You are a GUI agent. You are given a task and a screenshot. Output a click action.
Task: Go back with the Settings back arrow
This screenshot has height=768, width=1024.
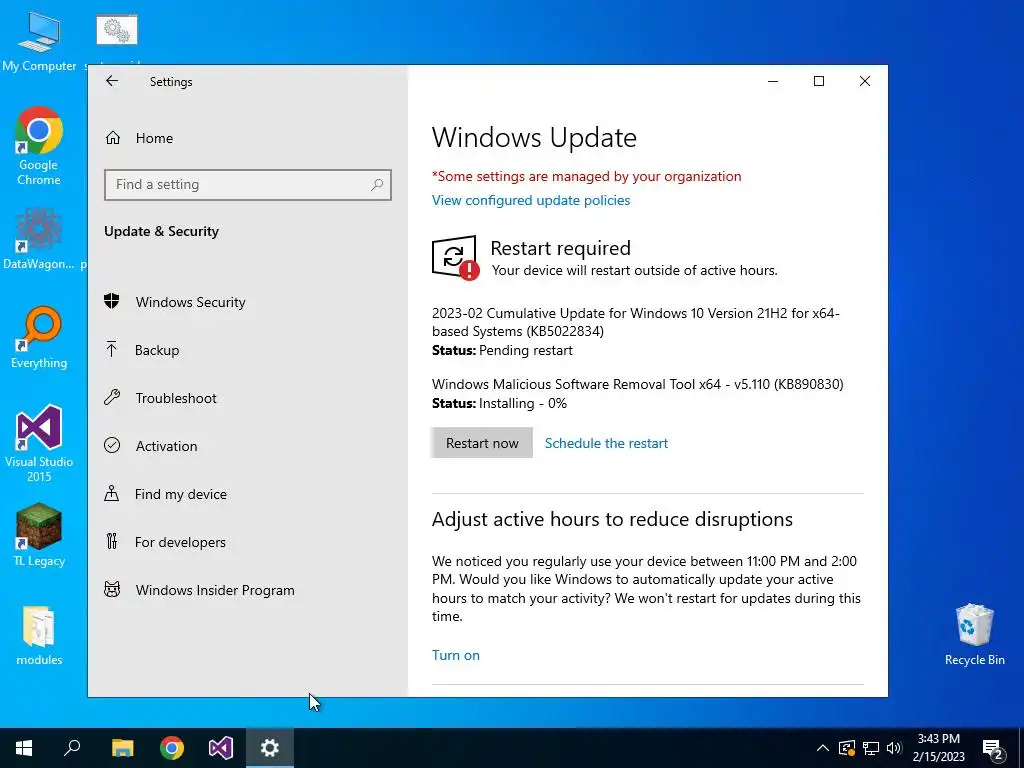tap(112, 81)
